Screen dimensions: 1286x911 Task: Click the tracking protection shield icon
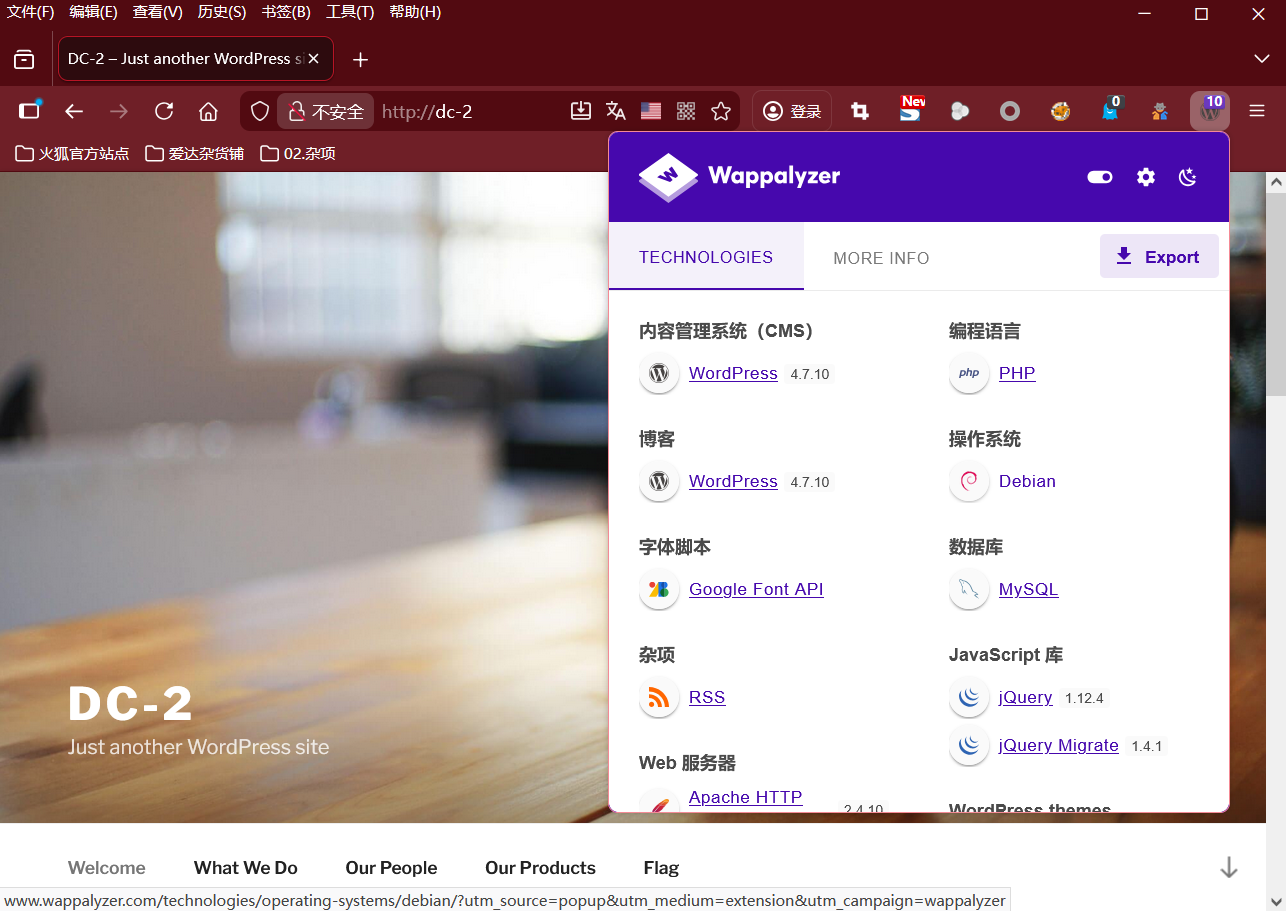(260, 111)
